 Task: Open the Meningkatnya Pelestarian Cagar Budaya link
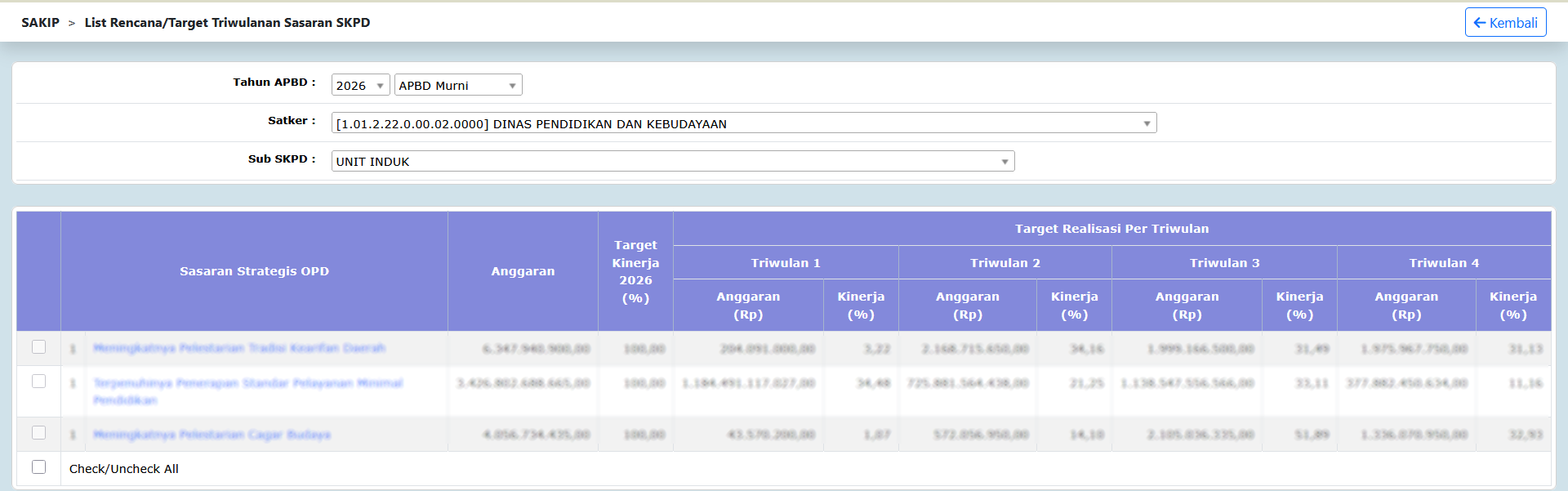[x=212, y=435]
